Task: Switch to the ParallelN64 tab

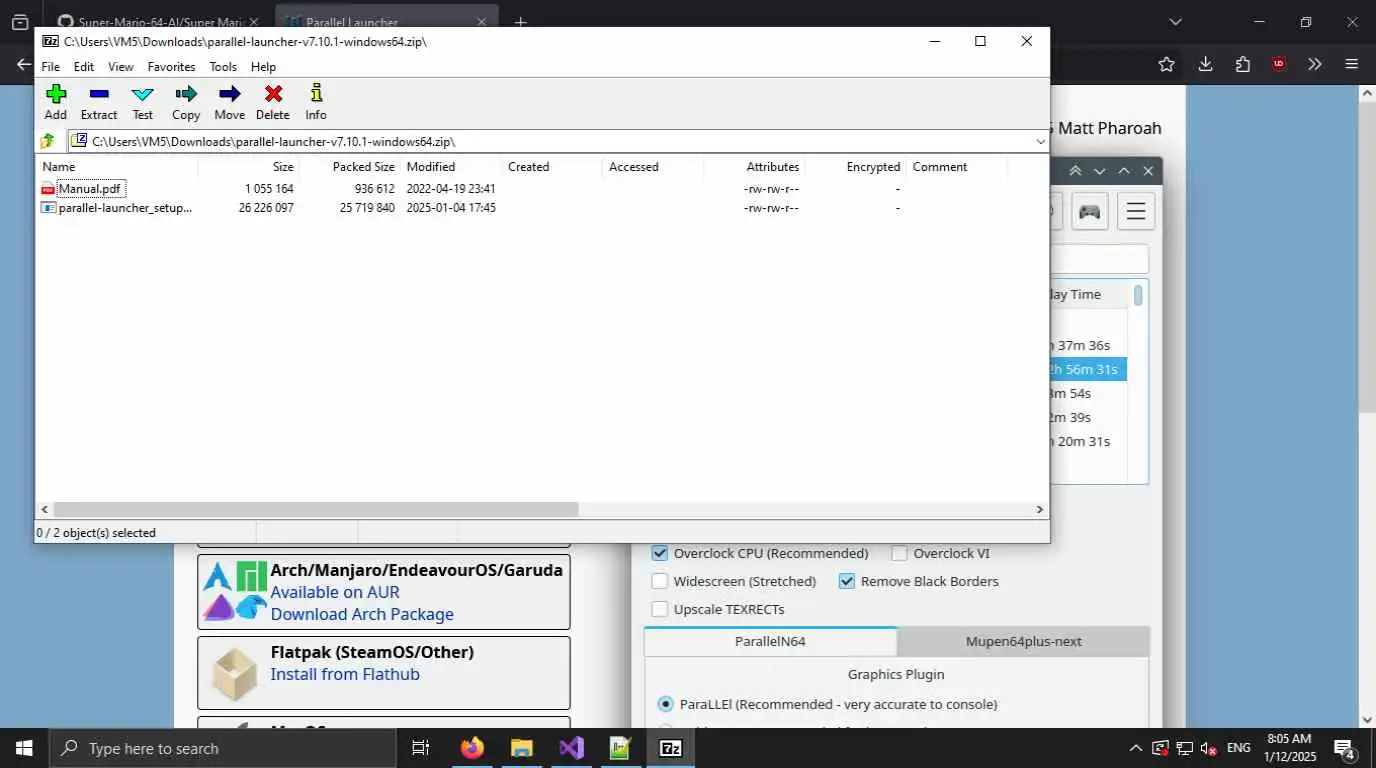Action: tap(770, 641)
